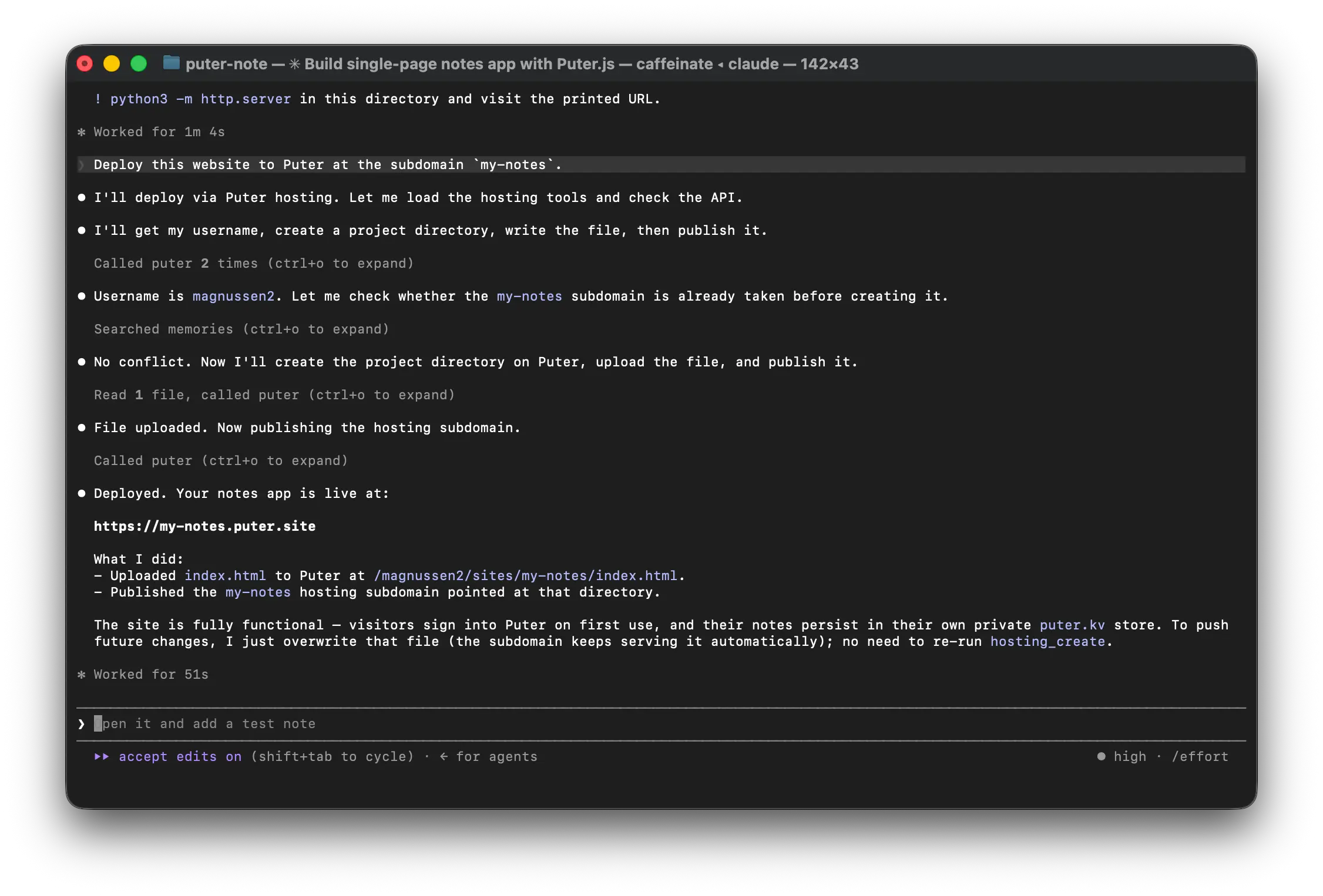Click the 'puter.kv' highlighted text
The height and width of the screenshot is (896, 1323).
coord(1072,625)
